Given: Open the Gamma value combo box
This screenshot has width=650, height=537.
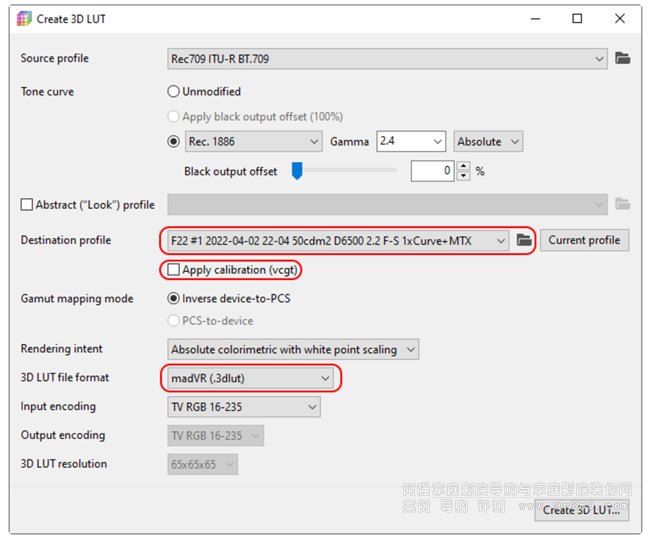Looking at the screenshot, I should 410,142.
